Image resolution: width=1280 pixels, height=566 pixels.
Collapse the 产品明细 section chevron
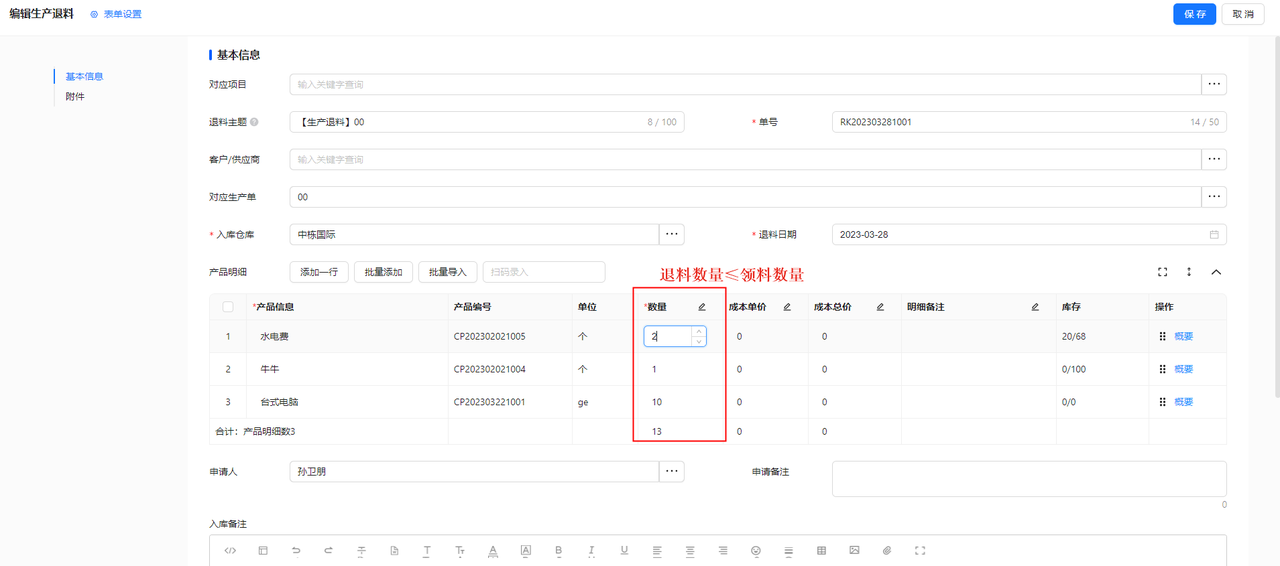pos(1216,272)
